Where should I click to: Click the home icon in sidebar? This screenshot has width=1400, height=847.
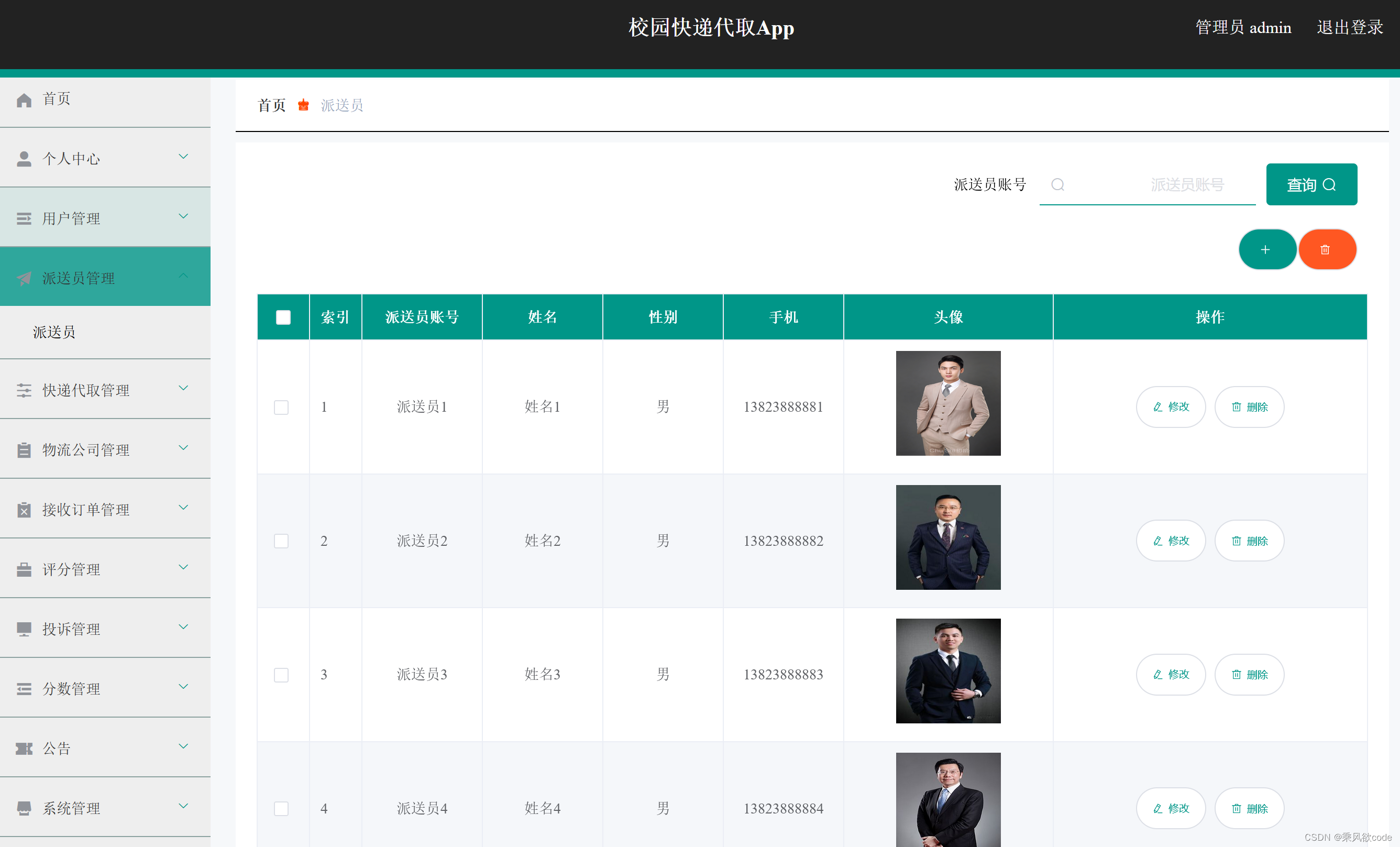pyautogui.click(x=24, y=100)
